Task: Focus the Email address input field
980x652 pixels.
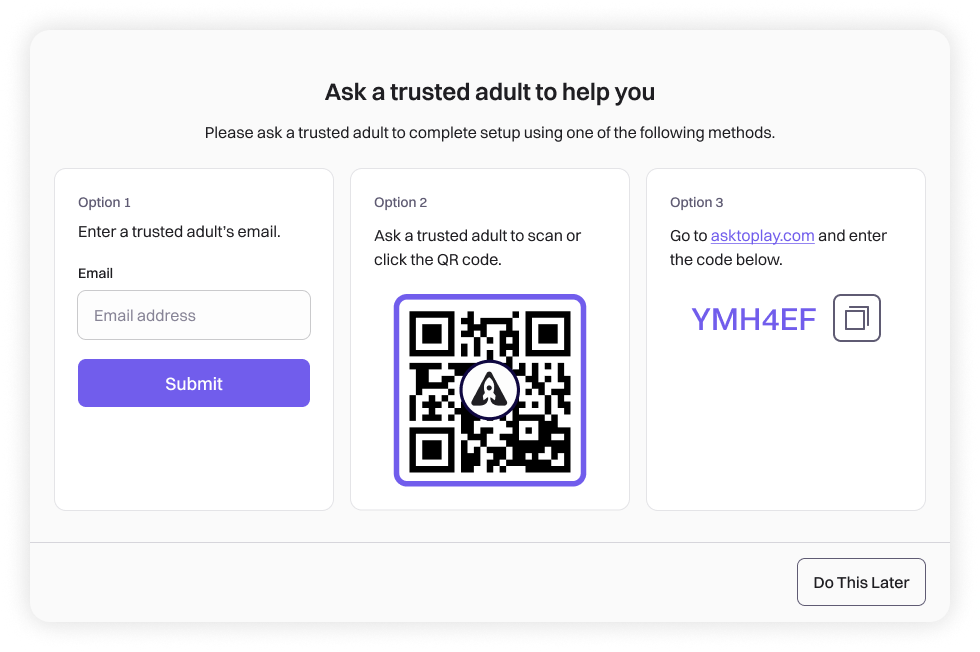Action: coord(194,315)
